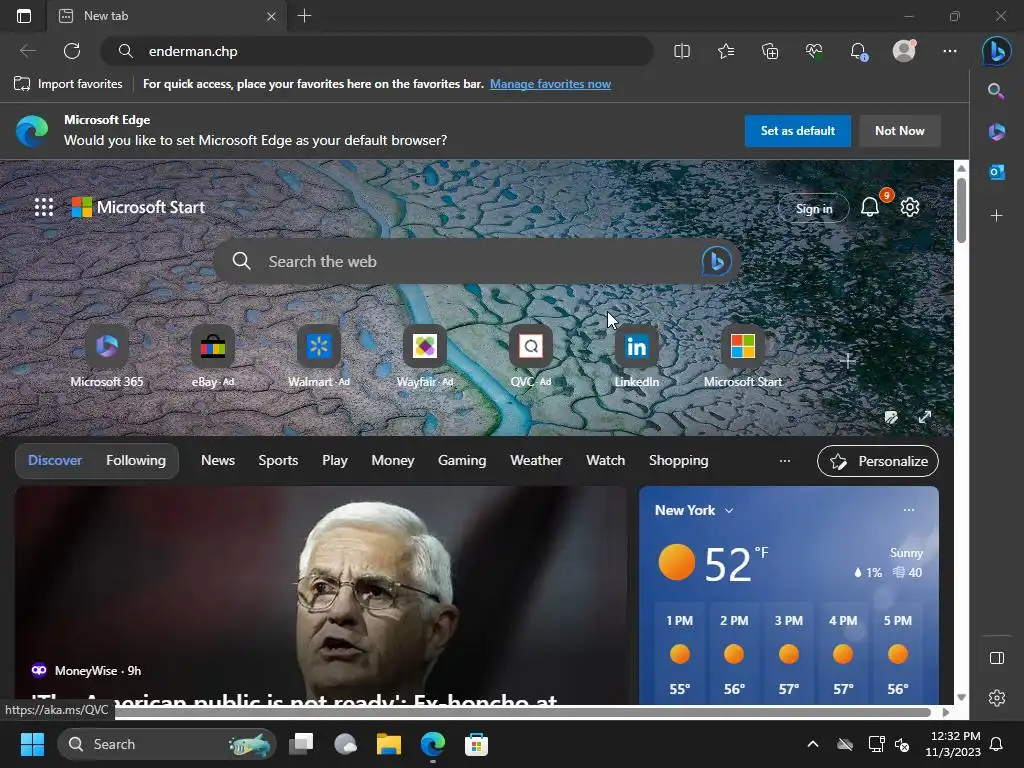The width and height of the screenshot is (1024, 768).
Task: Open the Microsoft 365 quick link
Action: coord(106,357)
